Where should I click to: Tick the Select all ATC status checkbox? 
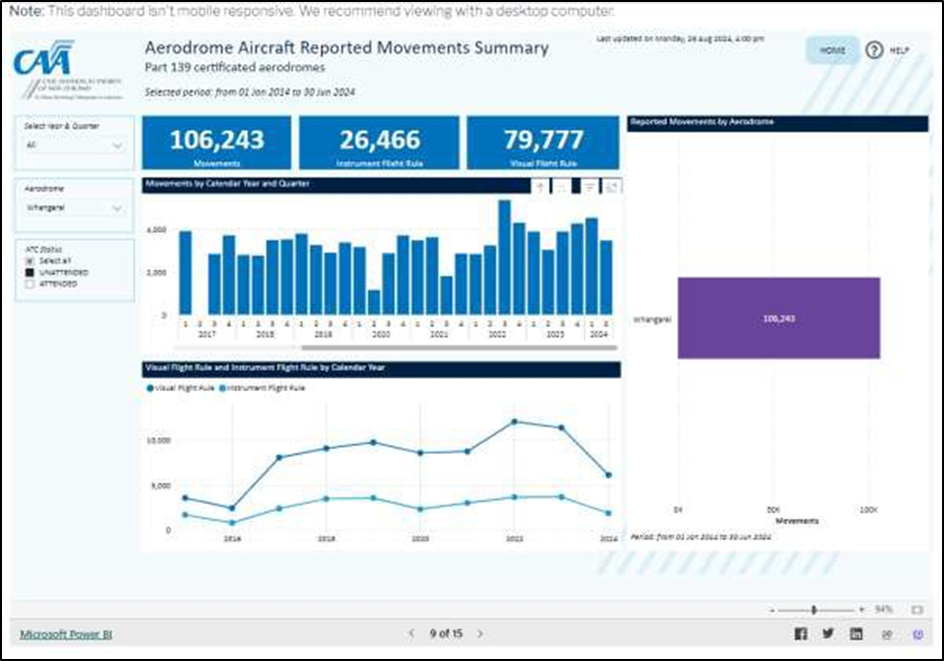[30, 261]
